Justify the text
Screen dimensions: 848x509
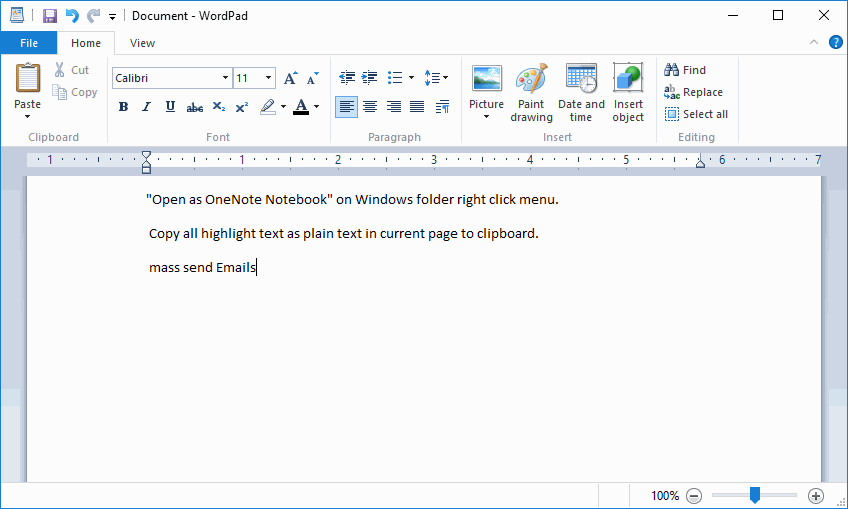point(417,107)
